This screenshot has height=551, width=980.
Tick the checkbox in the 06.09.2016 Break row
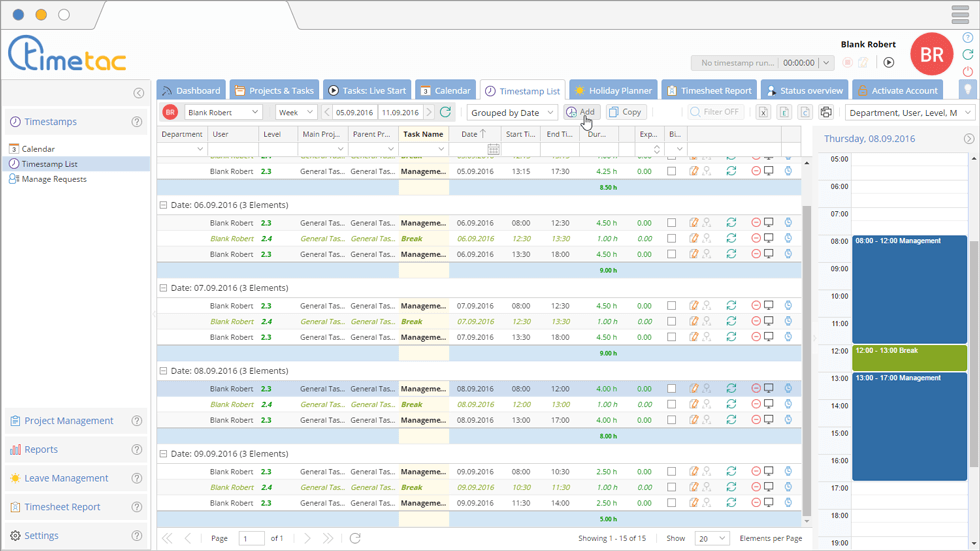(x=672, y=239)
